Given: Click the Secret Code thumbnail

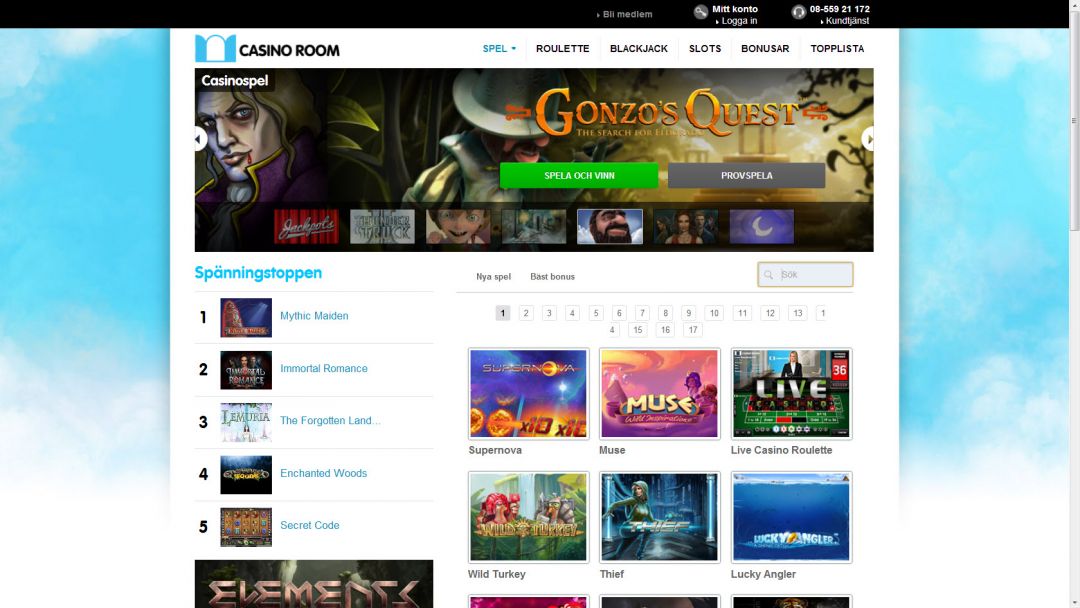Looking at the screenshot, I should point(246,527).
